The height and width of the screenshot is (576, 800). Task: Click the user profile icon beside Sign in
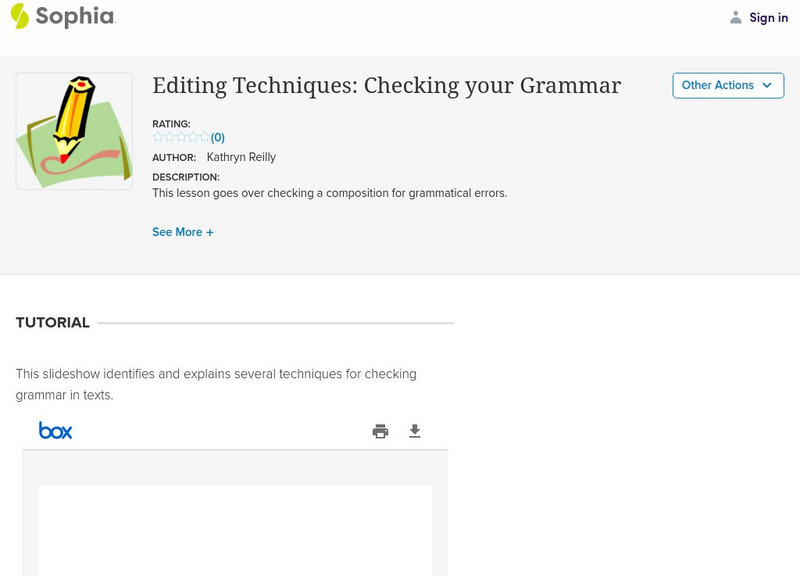pos(736,17)
